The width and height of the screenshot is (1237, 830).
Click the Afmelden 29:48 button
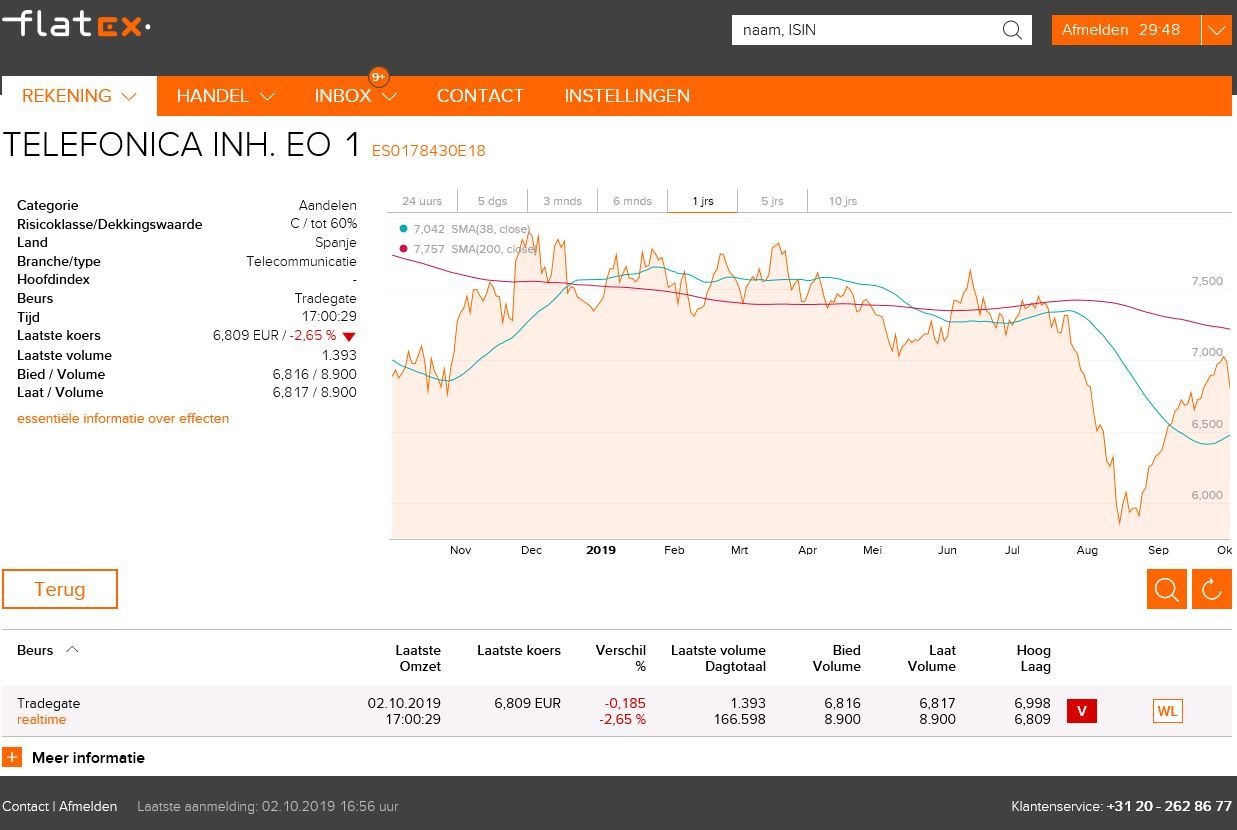[x=1126, y=30]
